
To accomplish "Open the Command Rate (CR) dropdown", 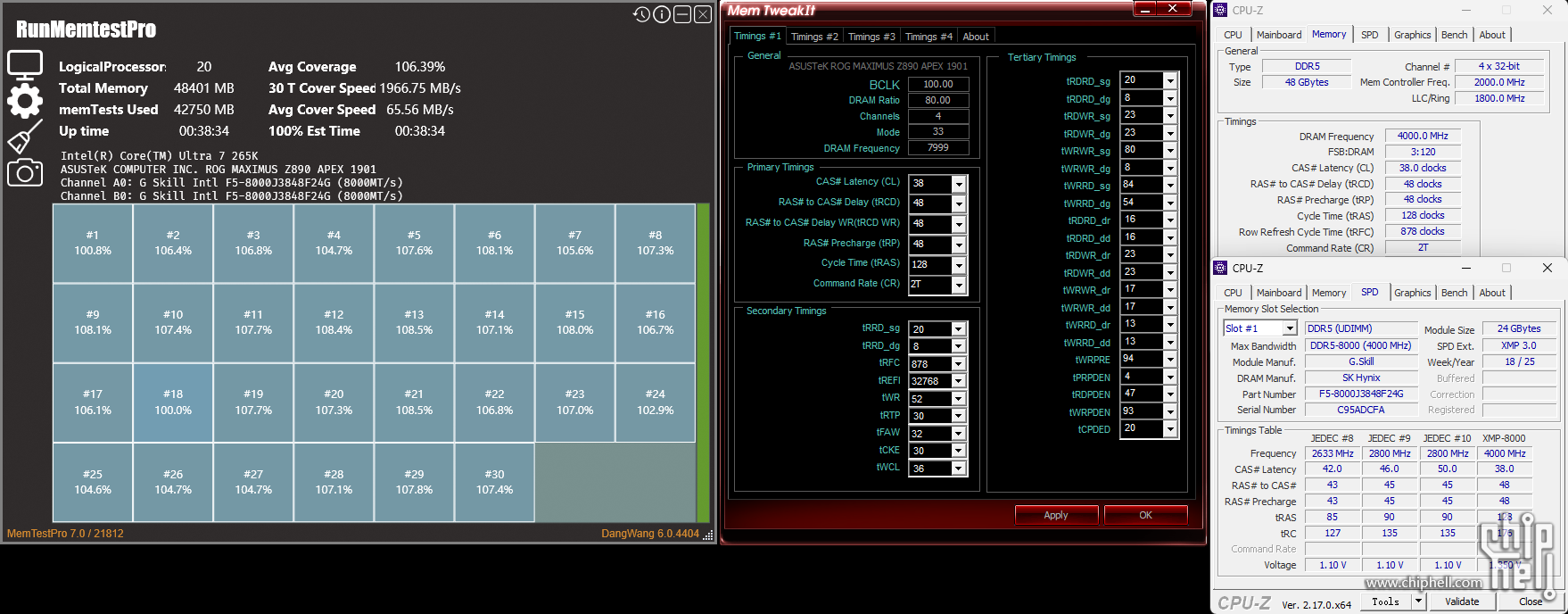I will [x=959, y=285].
